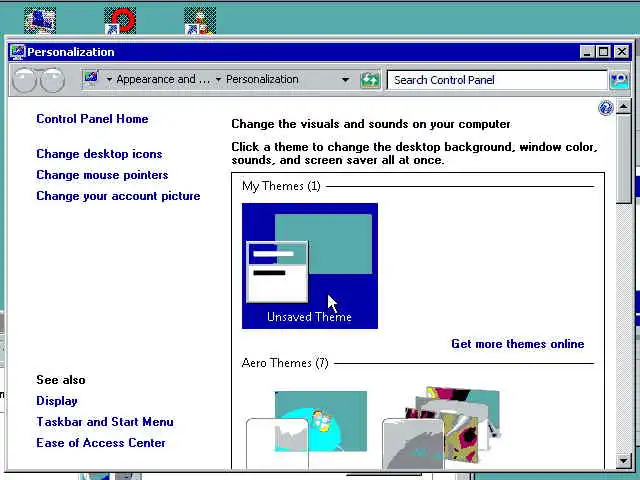640x480 pixels.
Task: Click the Control Panel address bar icon
Action: pyautogui.click(x=91, y=78)
